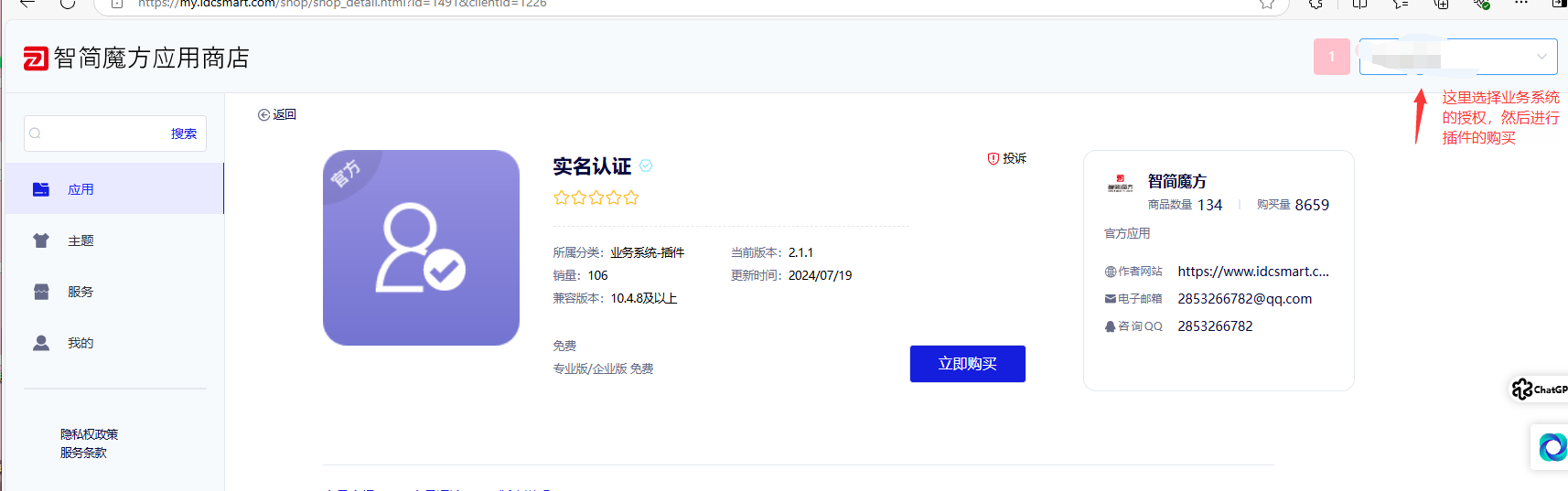Open the author website idcsmart link

coord(1253,272)
